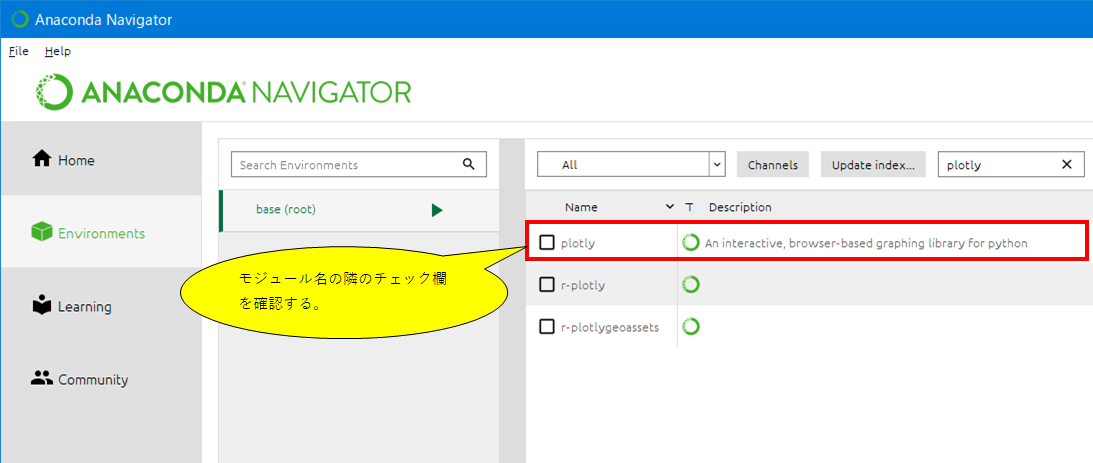Sort packages via the Name column arrow
1093x463 pixels.
(x=670, y=207)
